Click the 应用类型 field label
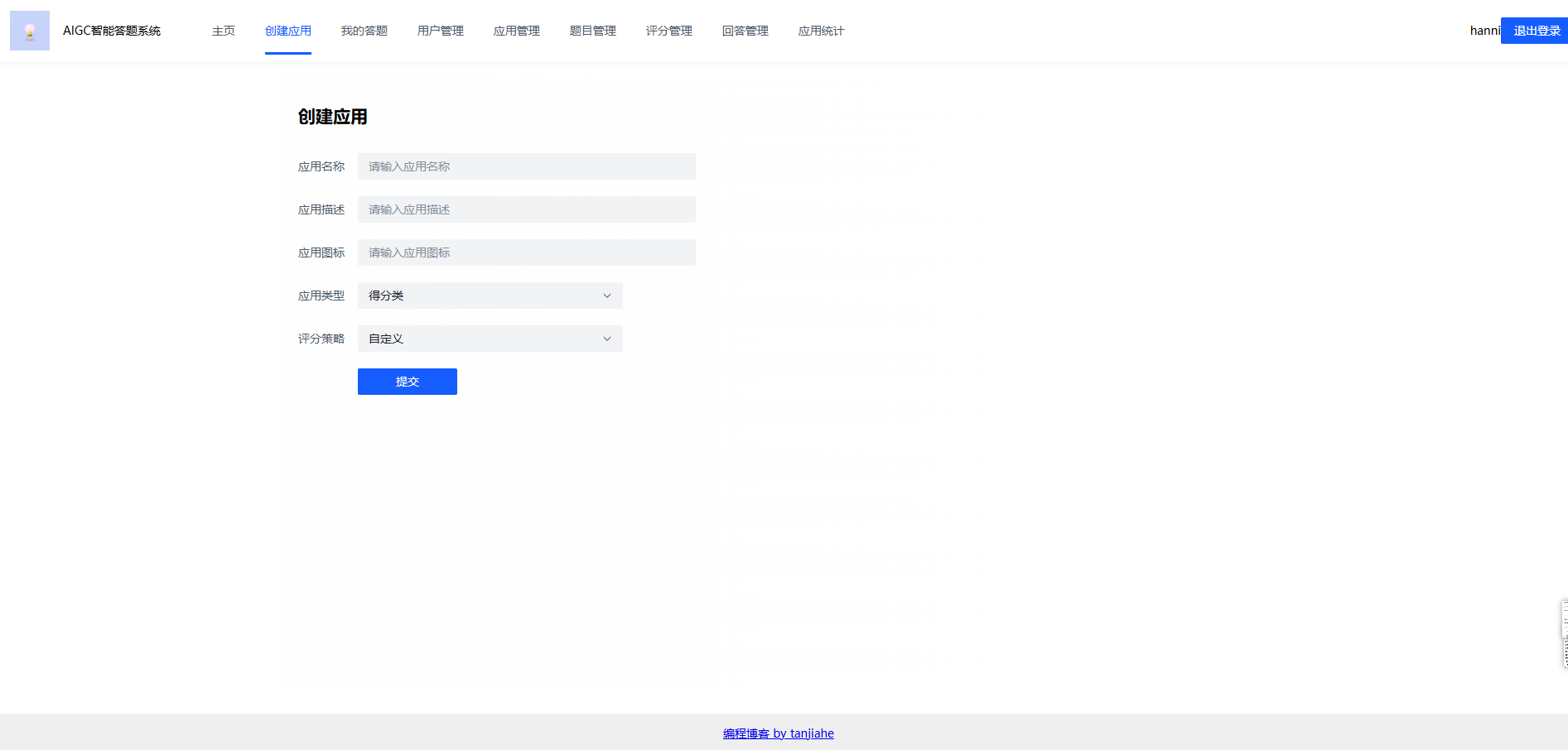 click(321, 296)
